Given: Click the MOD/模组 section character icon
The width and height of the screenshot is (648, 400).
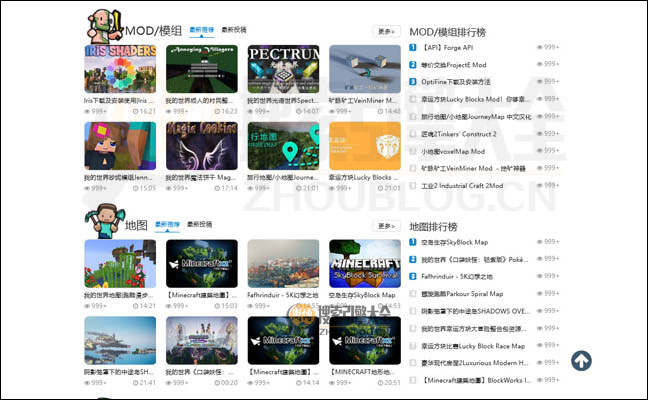Looking at the screenshot, I should point(105,26).
